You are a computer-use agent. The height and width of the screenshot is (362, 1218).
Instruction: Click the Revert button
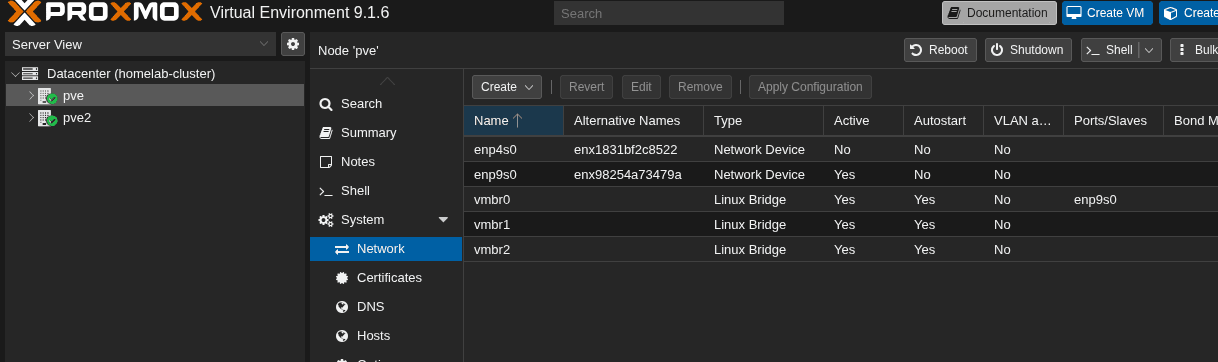coord(586,87)
